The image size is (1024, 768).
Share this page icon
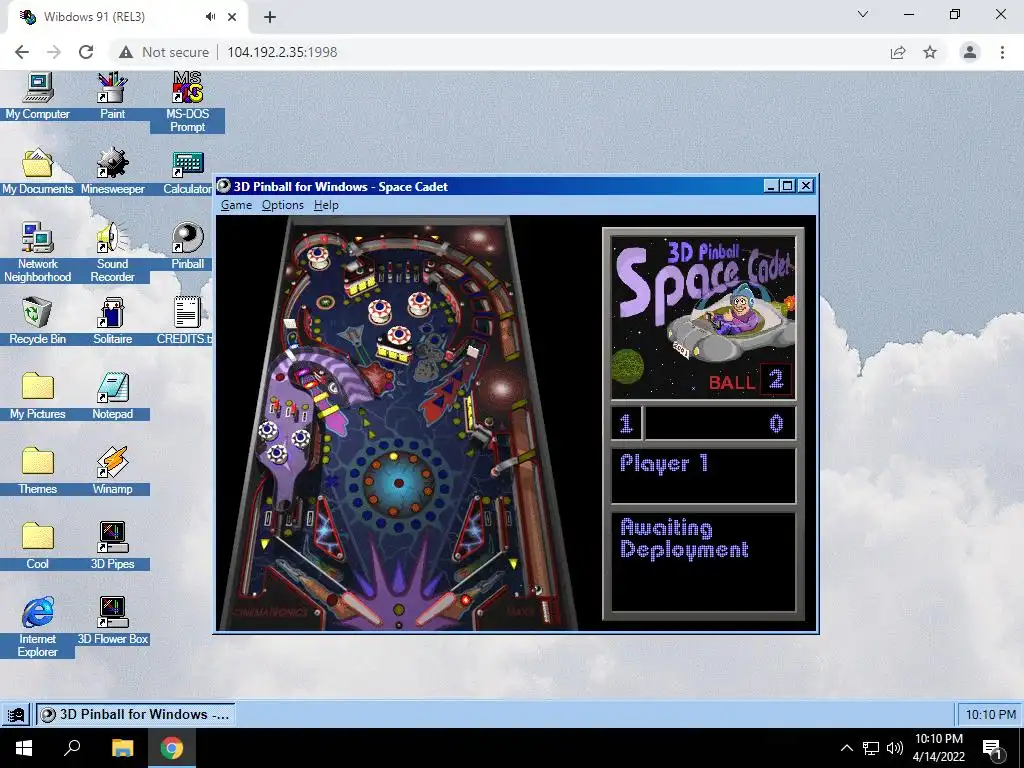pos(898,52)
